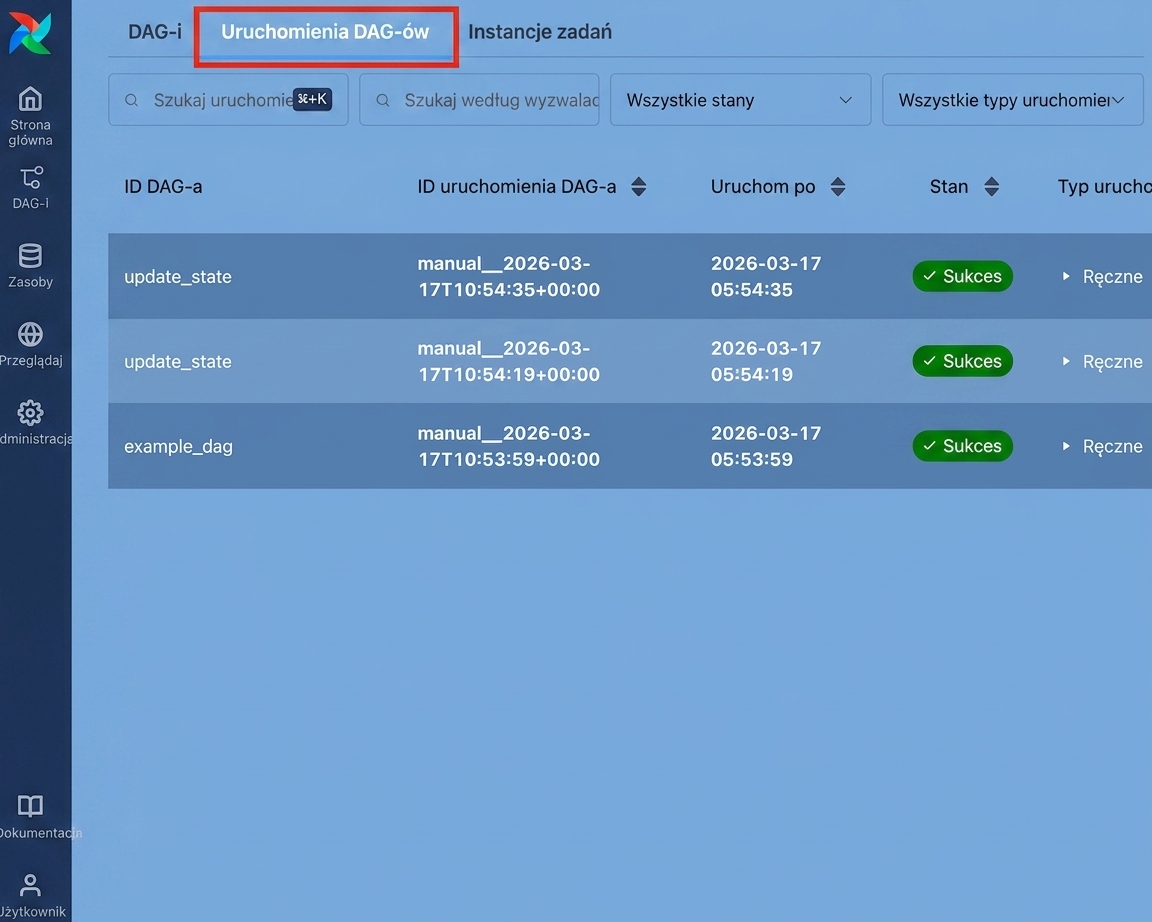Click Szukaj uruchomień search field

click(228, 100)
